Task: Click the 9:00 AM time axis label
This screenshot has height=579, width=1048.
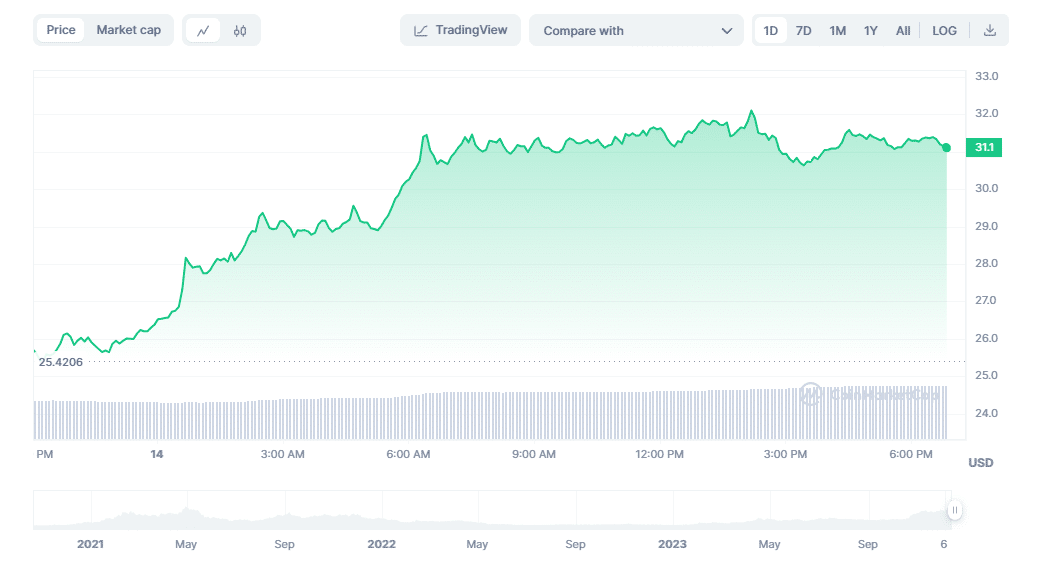Action: point(533,454)
